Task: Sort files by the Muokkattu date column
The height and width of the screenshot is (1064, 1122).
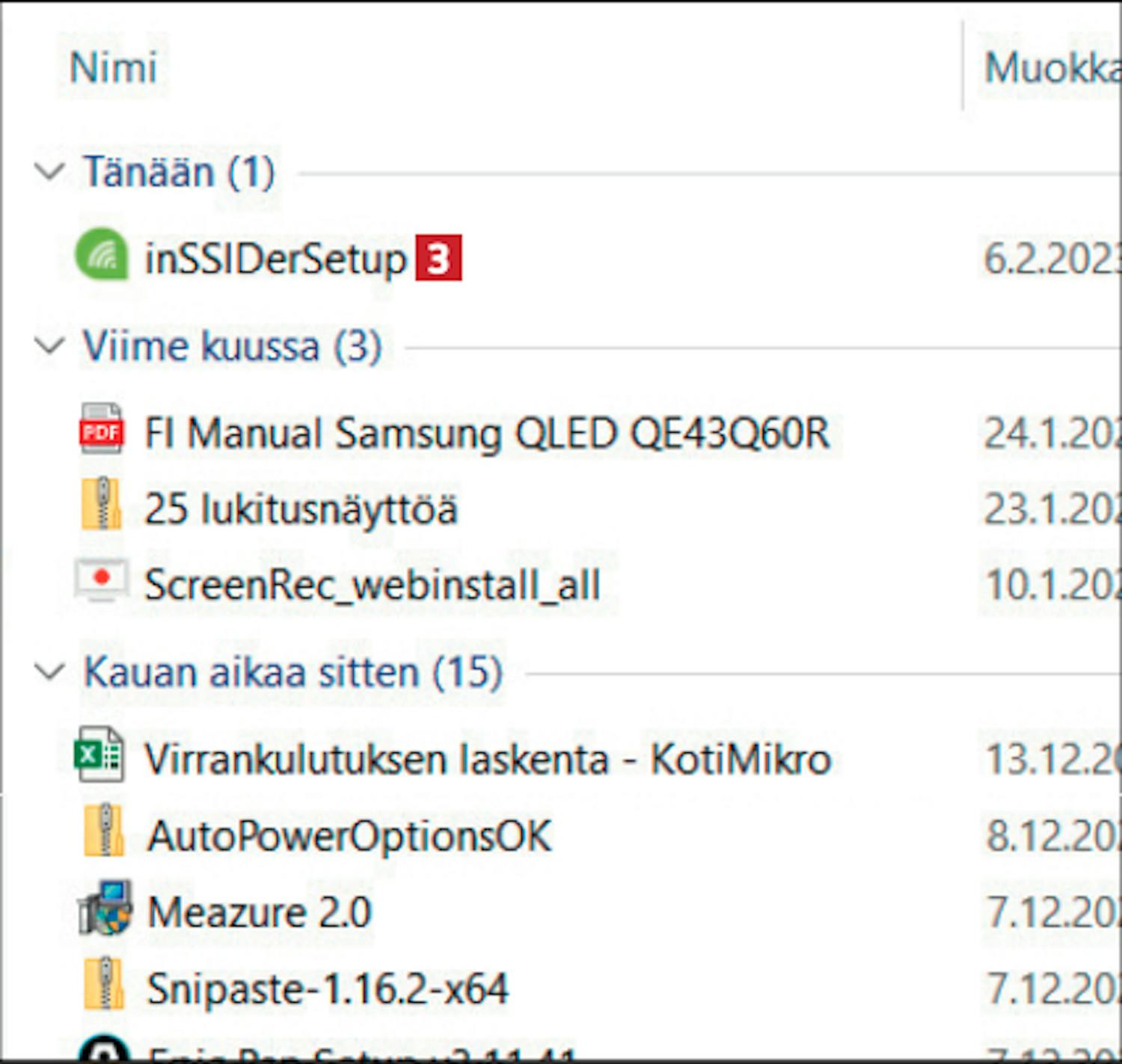Action: [1052, 68]
